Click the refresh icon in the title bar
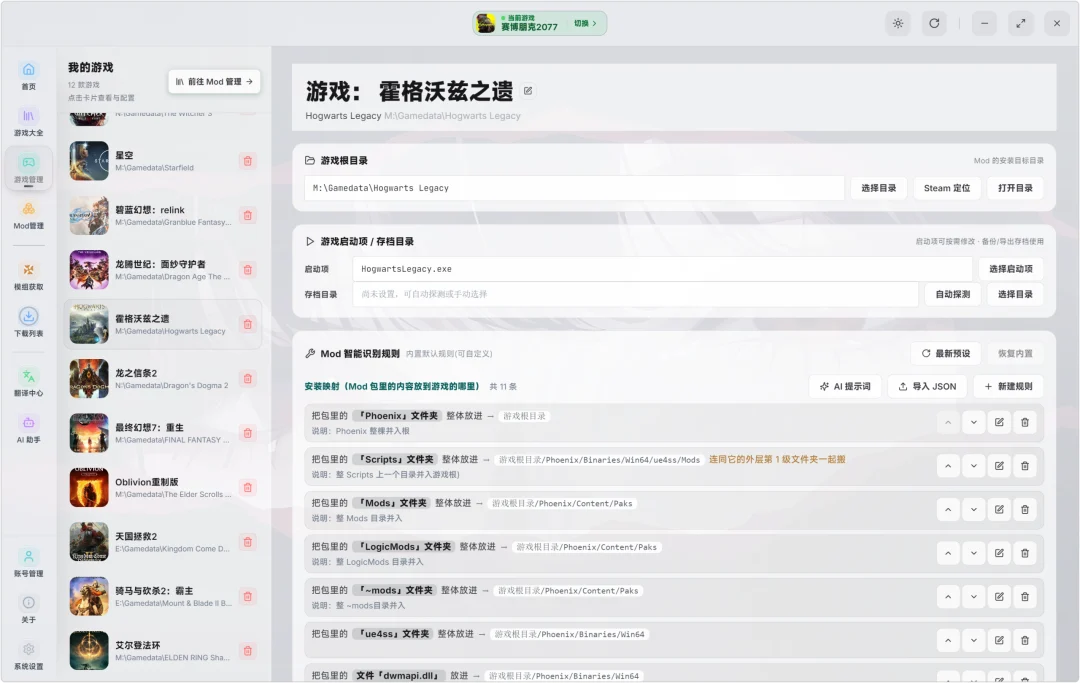Image resolution: width=1080 pixels, height=683 pixels. (x=934, y=23)
